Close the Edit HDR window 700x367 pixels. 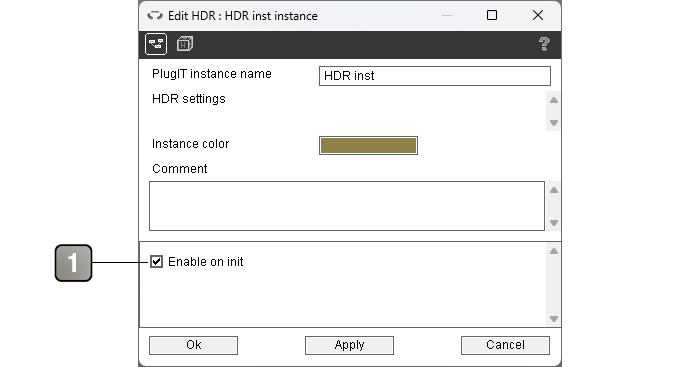coord(538,15)
